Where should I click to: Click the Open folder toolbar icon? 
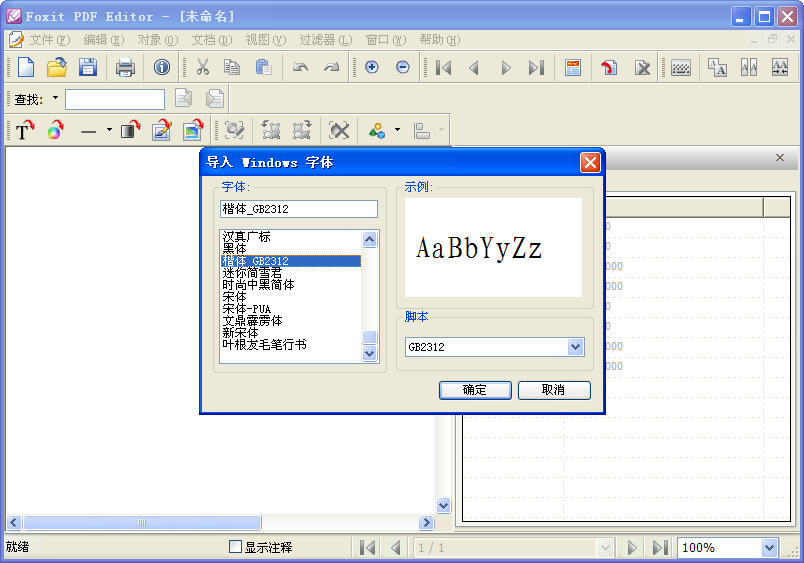pos(57,67)
